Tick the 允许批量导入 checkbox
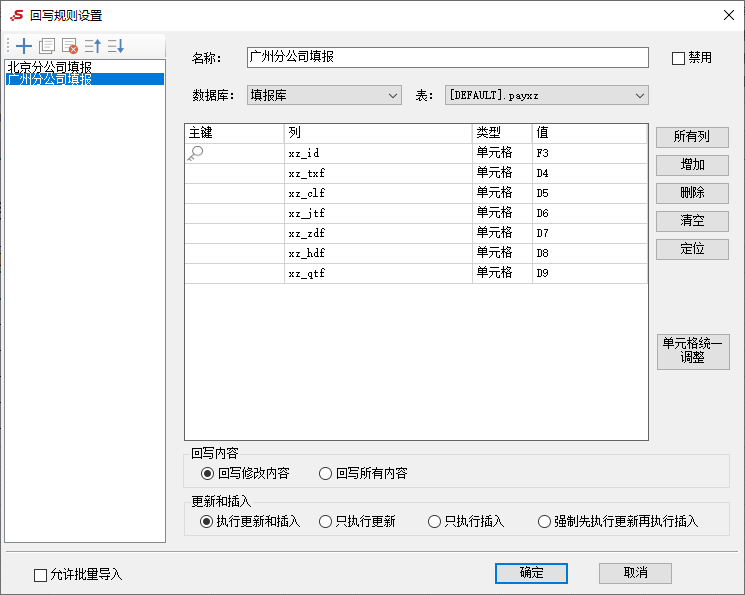This screenshot has width=745, height=595. [40, 575]
